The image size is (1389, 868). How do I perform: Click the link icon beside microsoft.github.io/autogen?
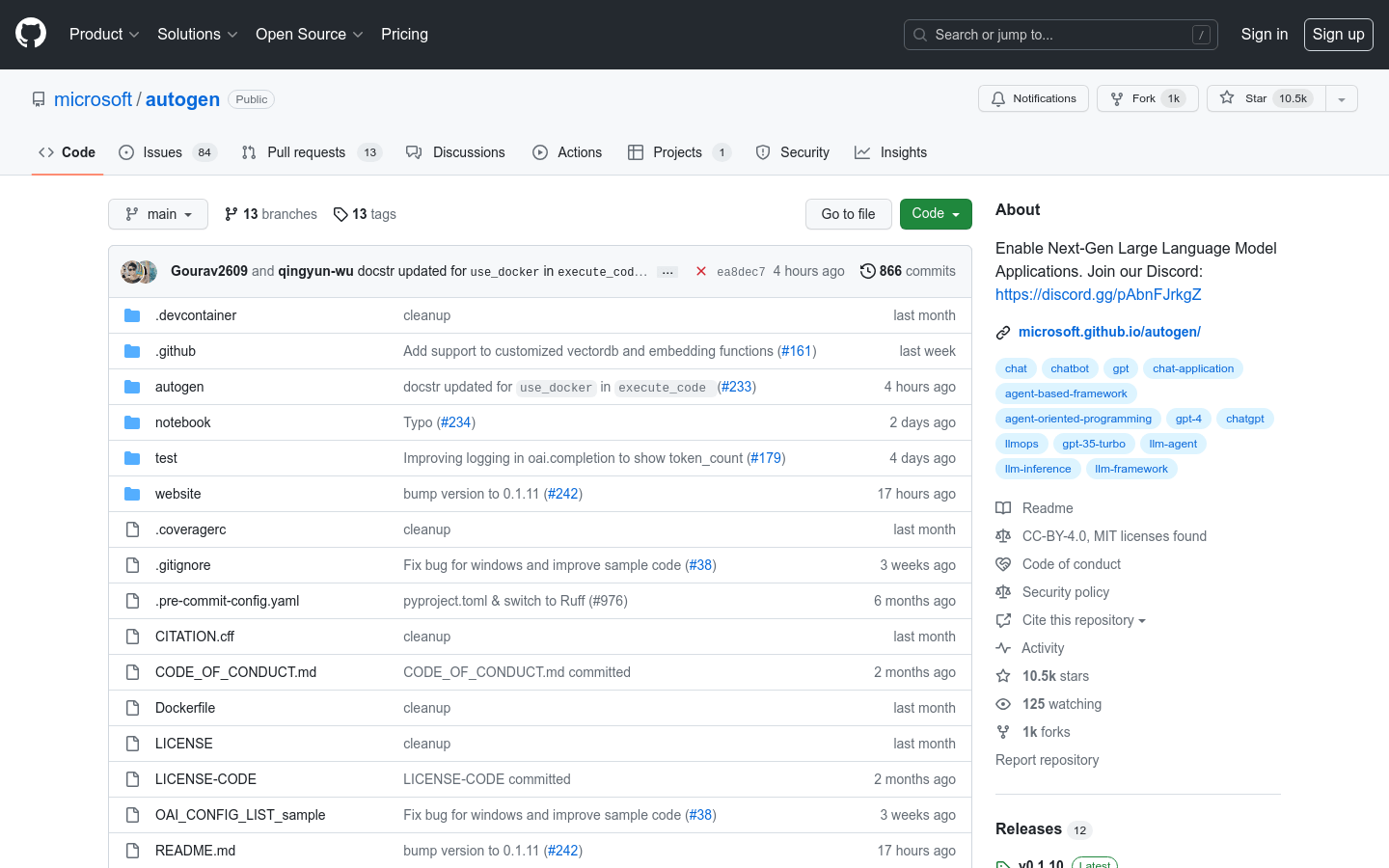pos(1003,333)
